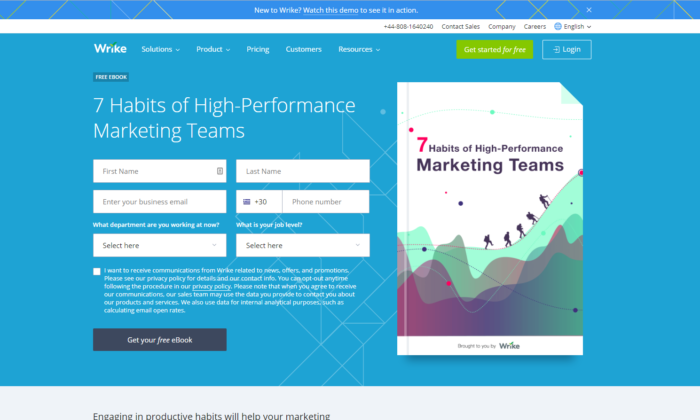Open the job level dropdown
Screen dimensions: 700x420
[x=302, y=245]
